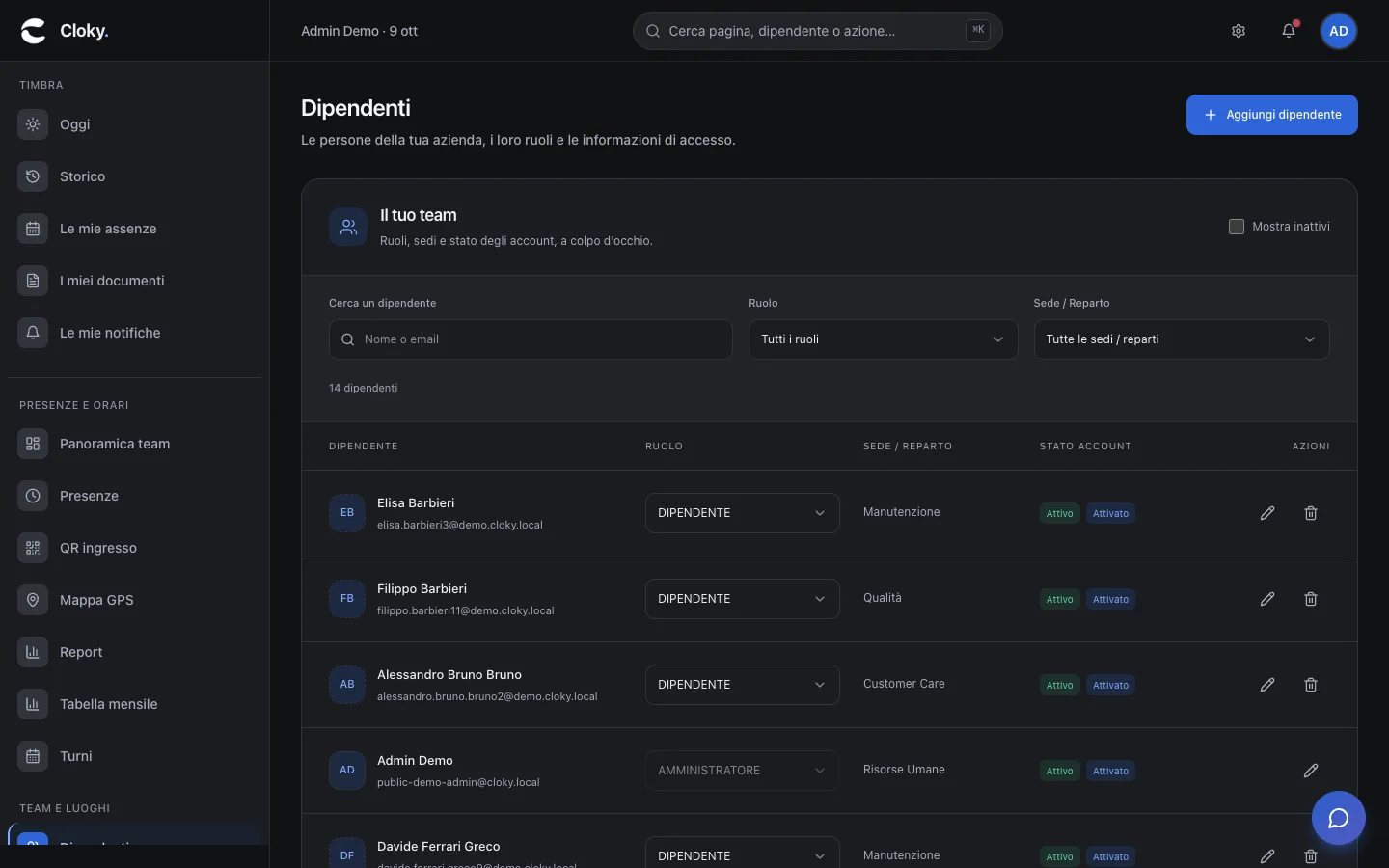Open the Turni sidebar item

click(134, 756)
